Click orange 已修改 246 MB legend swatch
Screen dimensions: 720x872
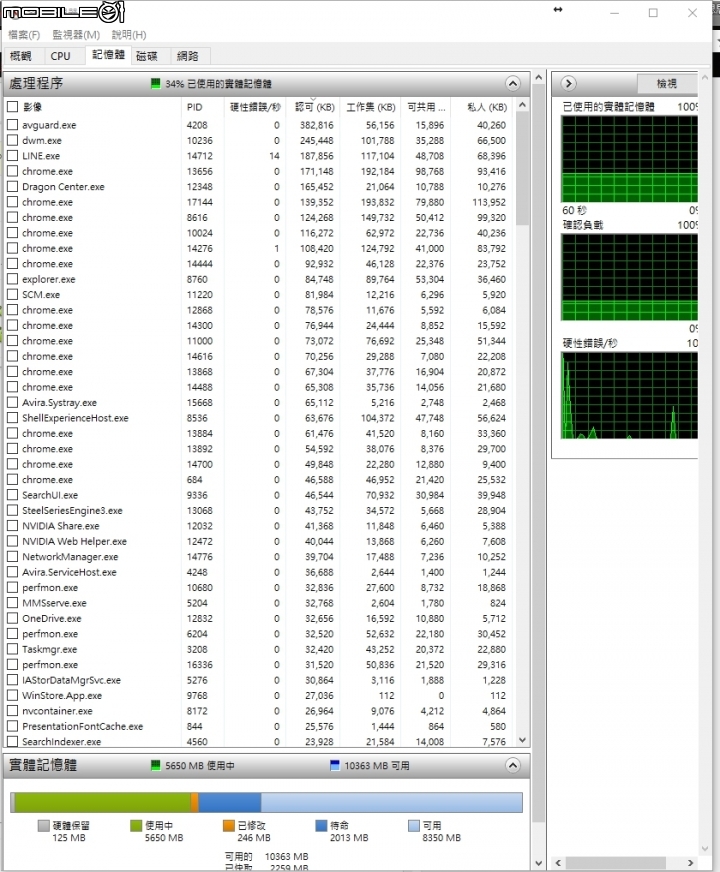229,826
